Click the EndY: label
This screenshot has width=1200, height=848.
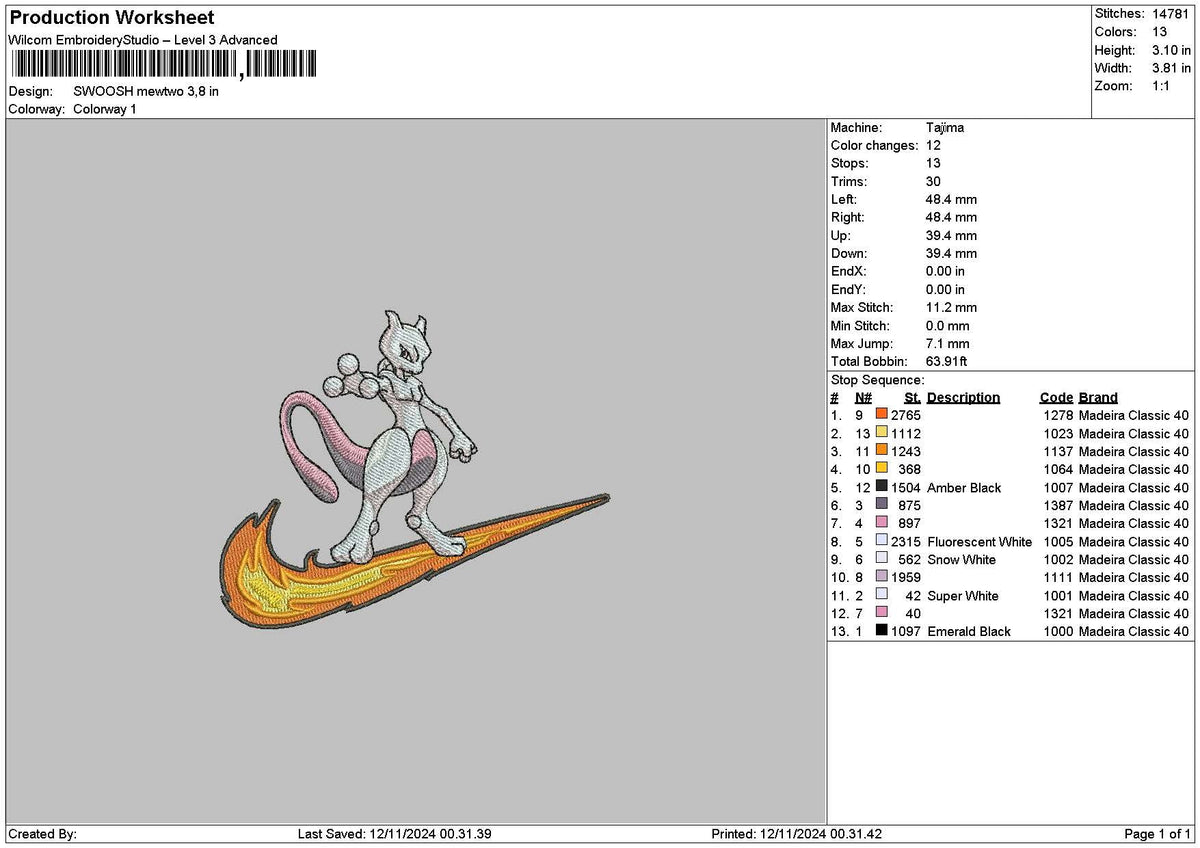(848, 289)
